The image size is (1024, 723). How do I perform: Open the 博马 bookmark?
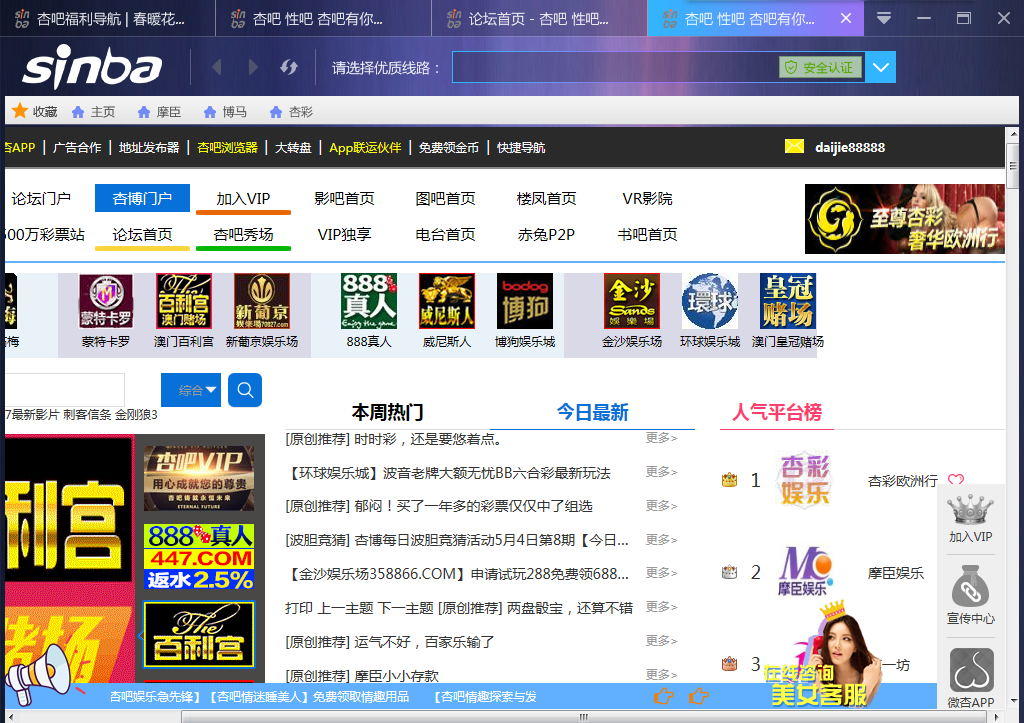[x=225, y=112]
